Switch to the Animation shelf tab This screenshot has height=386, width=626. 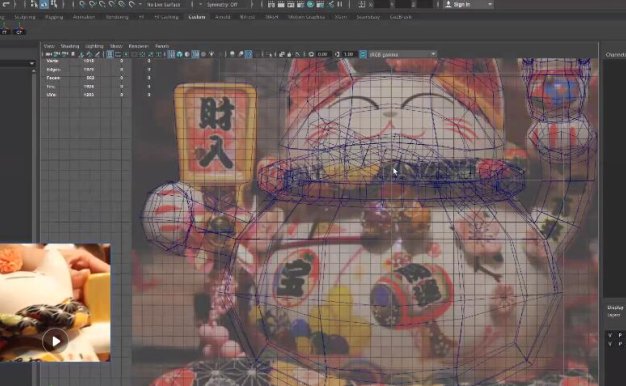(x=84, y=17)
